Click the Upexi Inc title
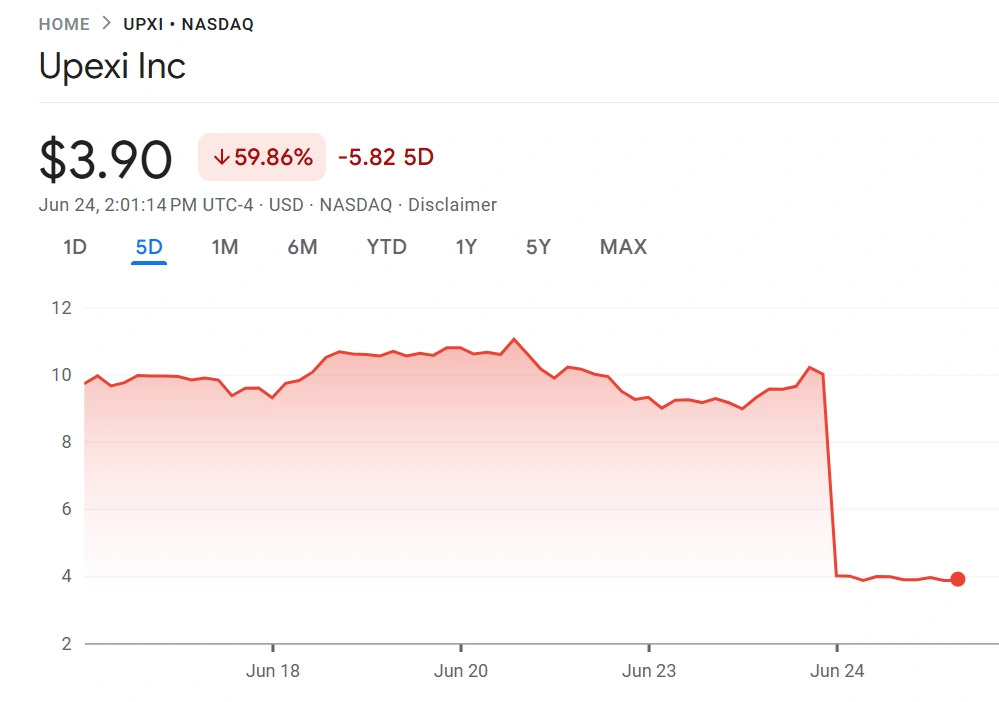This screenshot has height=702, width=999. (112, 66)
